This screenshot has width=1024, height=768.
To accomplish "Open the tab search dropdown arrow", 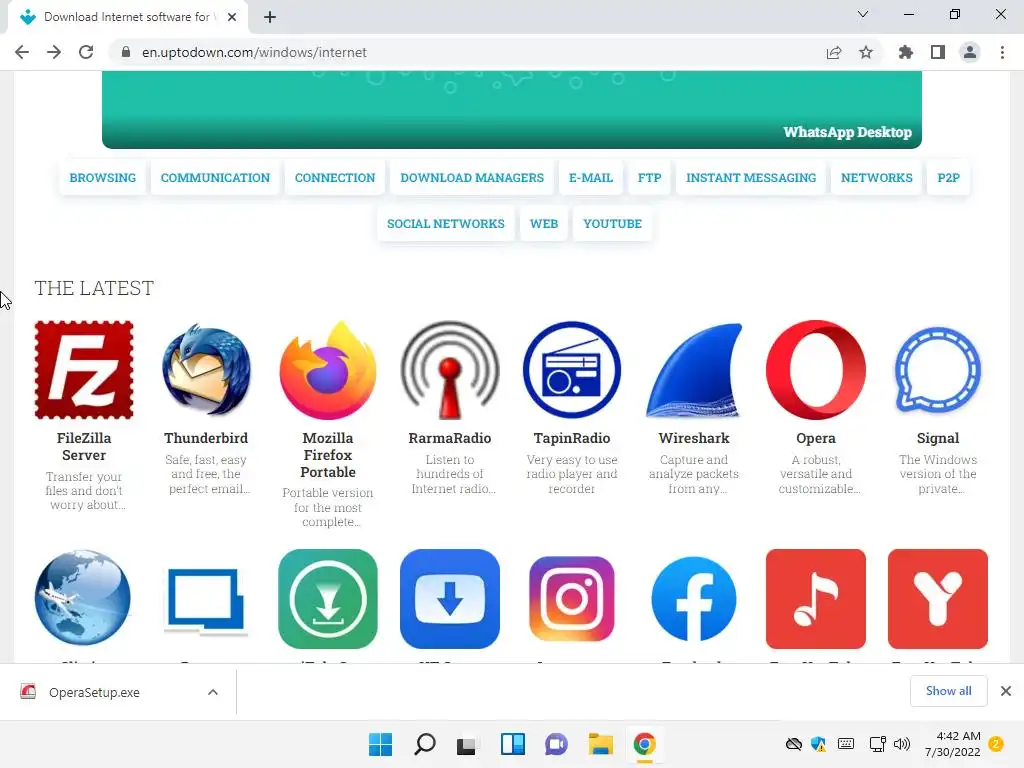I will (863, 14).
